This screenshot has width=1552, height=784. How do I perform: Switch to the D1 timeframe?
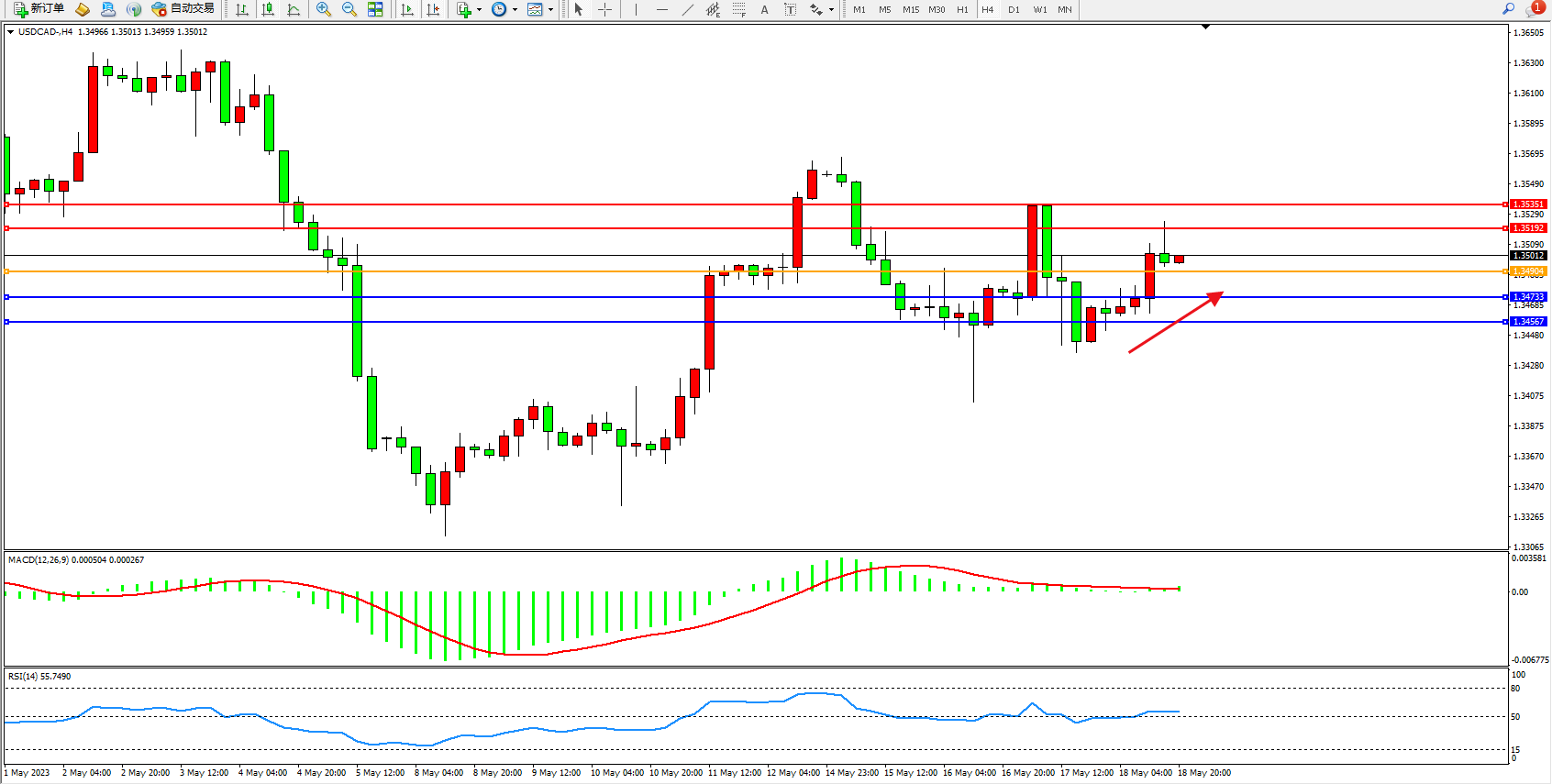click(x=1014, y=9)
